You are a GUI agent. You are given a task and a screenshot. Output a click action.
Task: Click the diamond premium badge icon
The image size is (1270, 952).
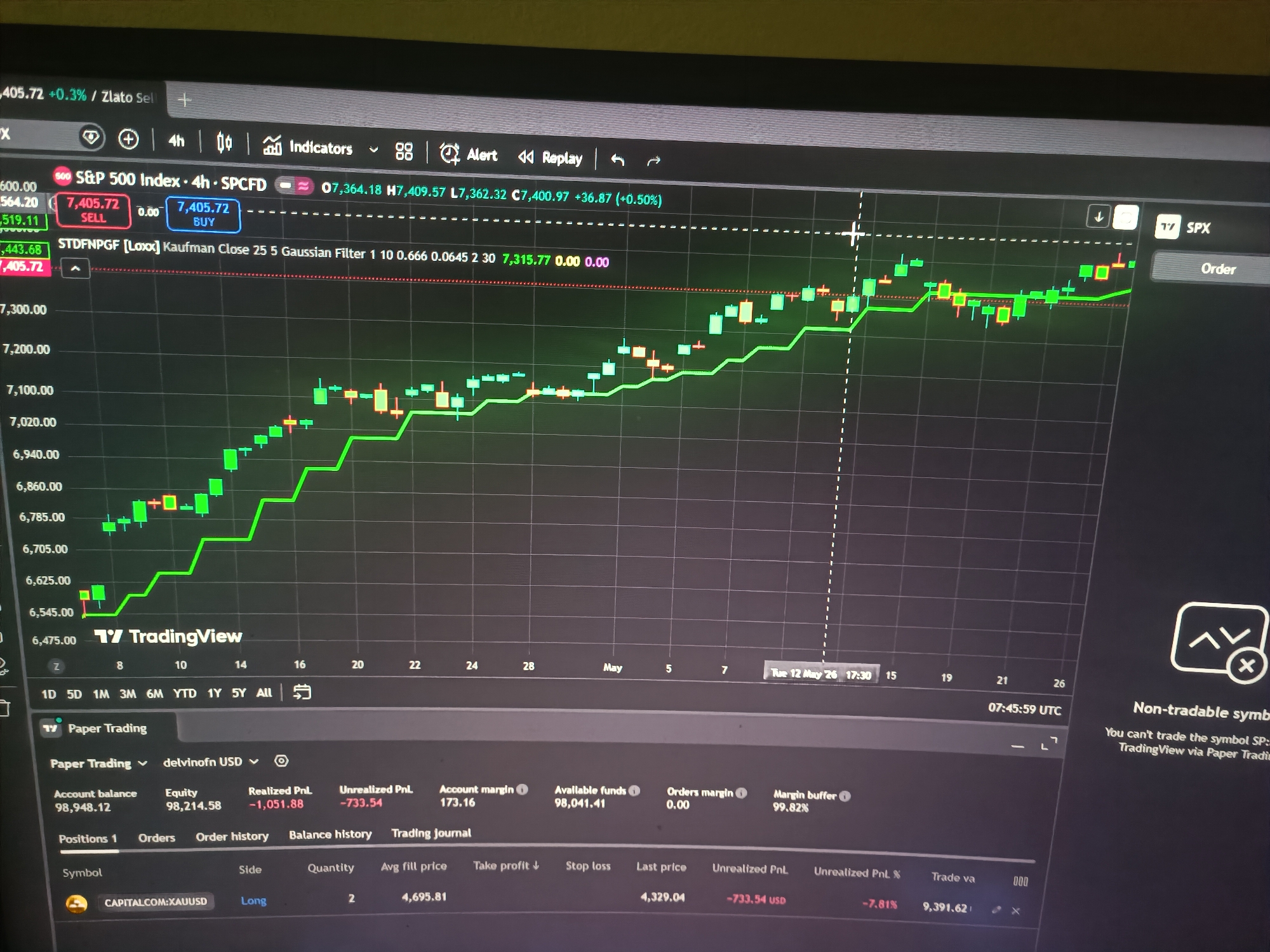click(x=91, y=136)
